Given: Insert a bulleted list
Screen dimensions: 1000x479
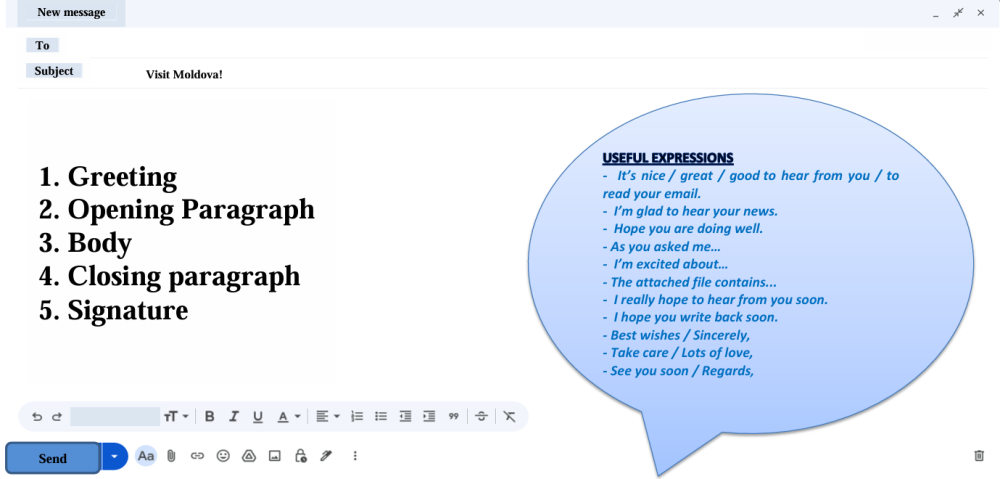Looking at the screenshot, I should coord(381,416).
